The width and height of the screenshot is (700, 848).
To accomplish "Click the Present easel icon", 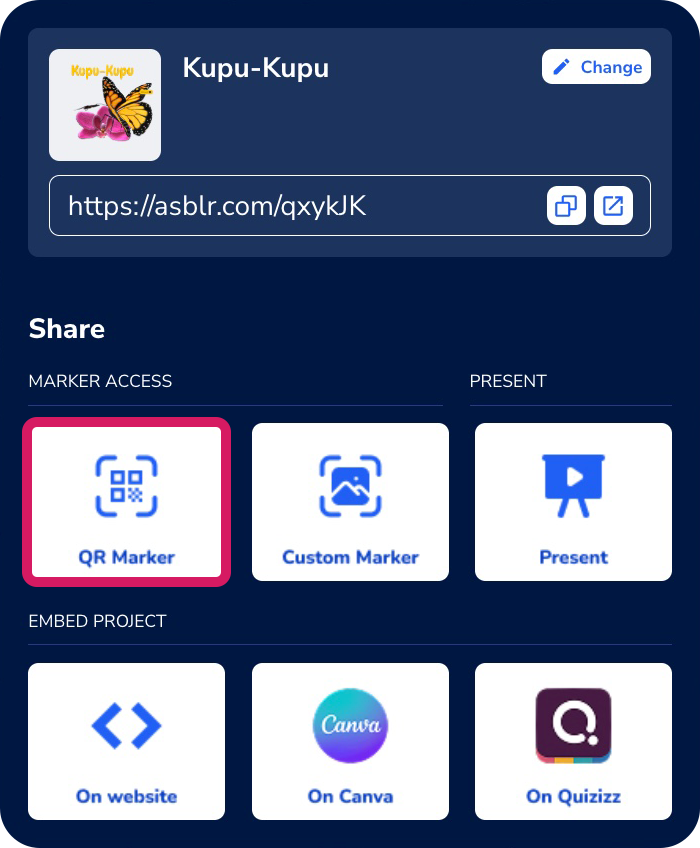I will [x=573, y=486].
